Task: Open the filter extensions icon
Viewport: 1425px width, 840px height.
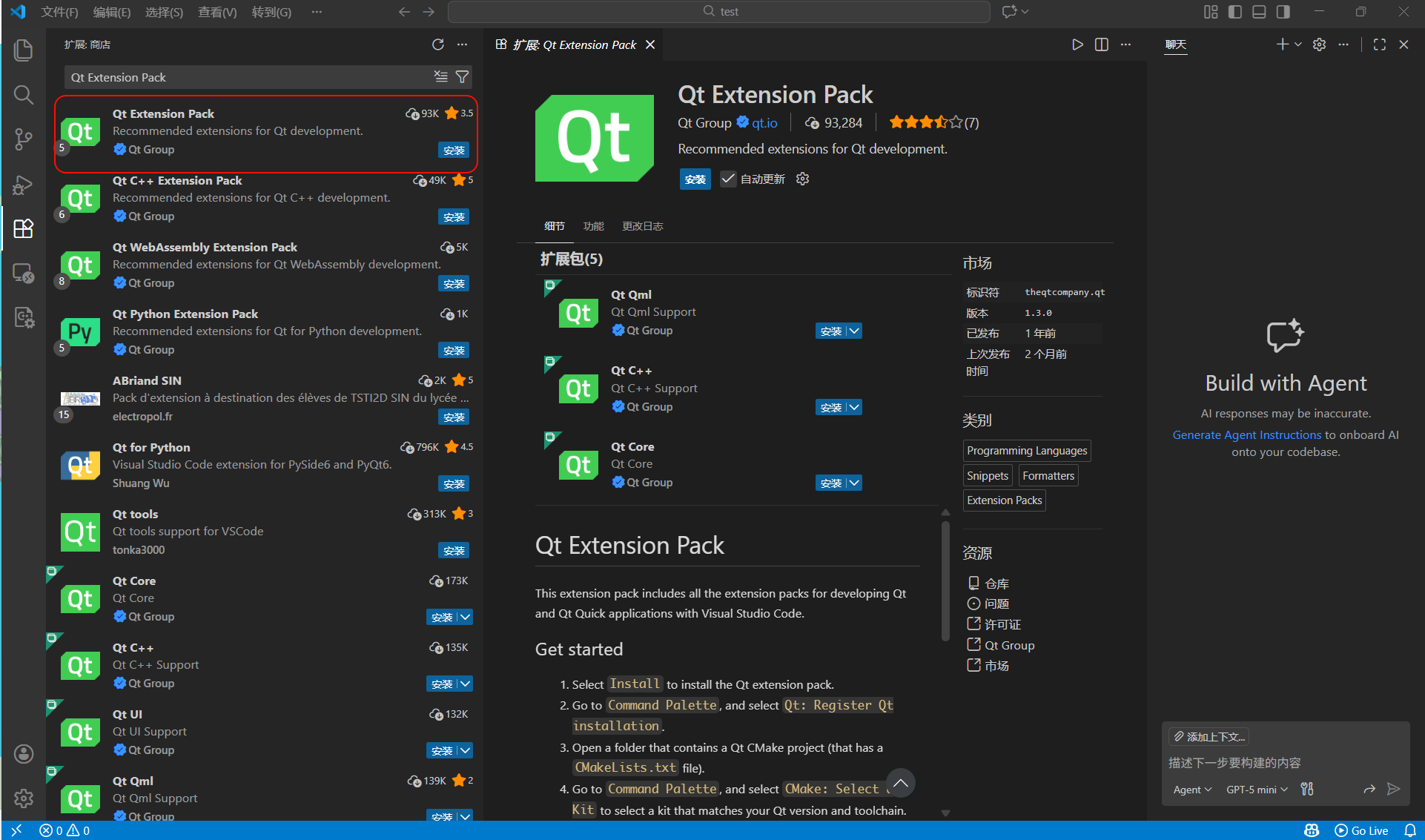Action: pyautogui.click(x=462, y=77)
